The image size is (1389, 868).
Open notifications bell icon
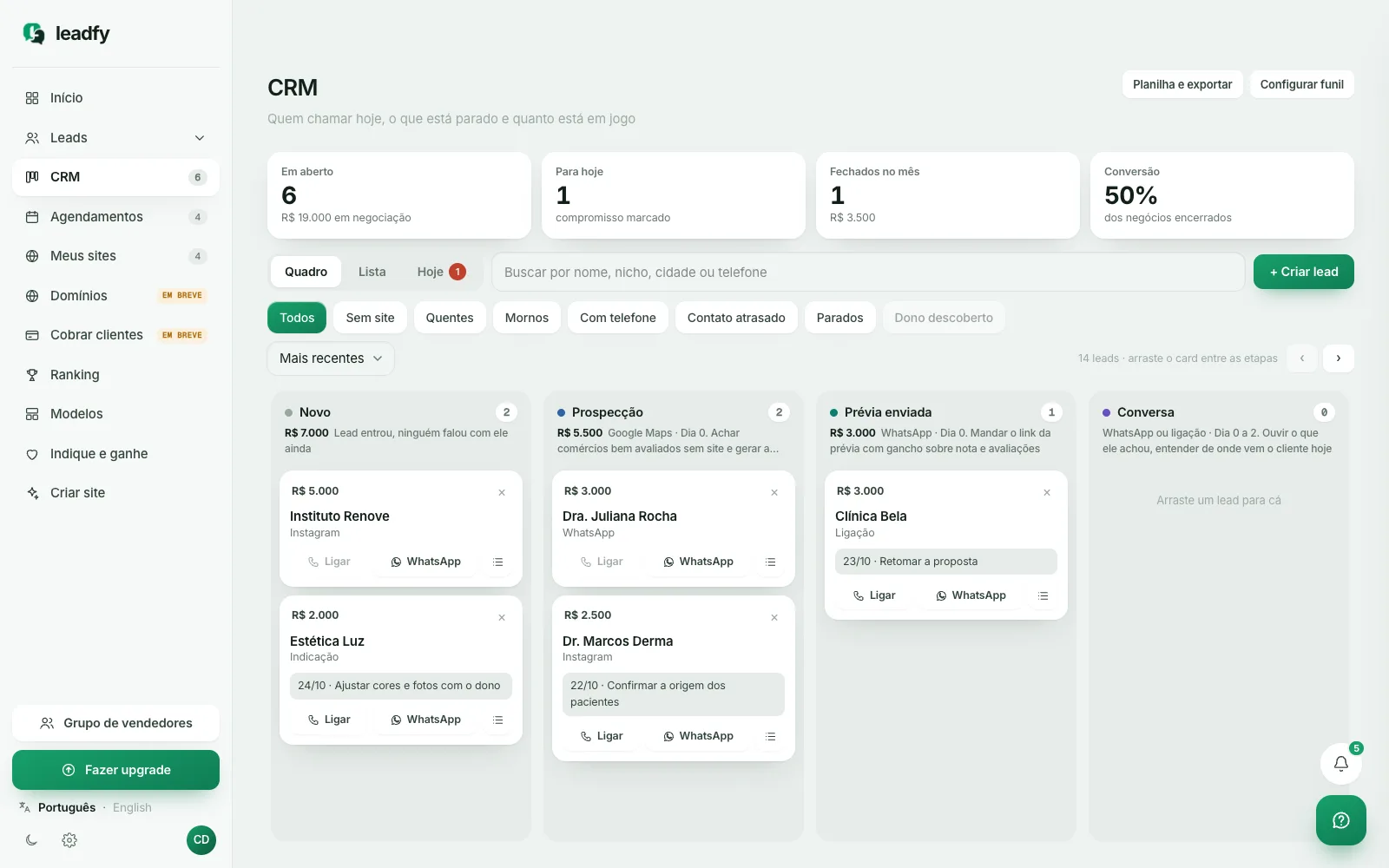tap(1341, 764)
